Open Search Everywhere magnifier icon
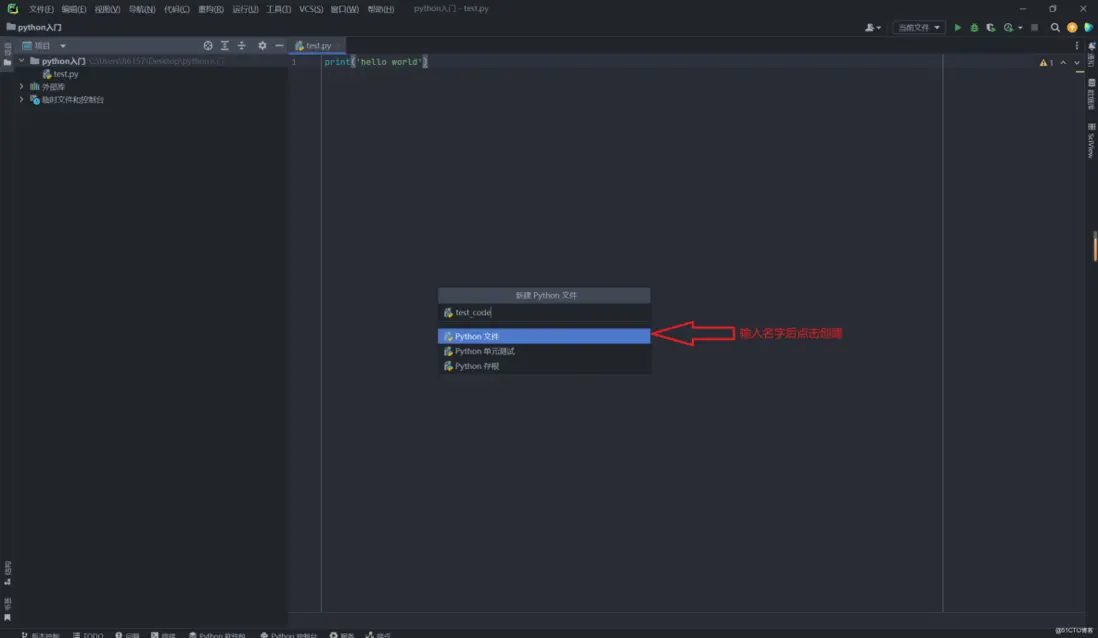 1055,27
